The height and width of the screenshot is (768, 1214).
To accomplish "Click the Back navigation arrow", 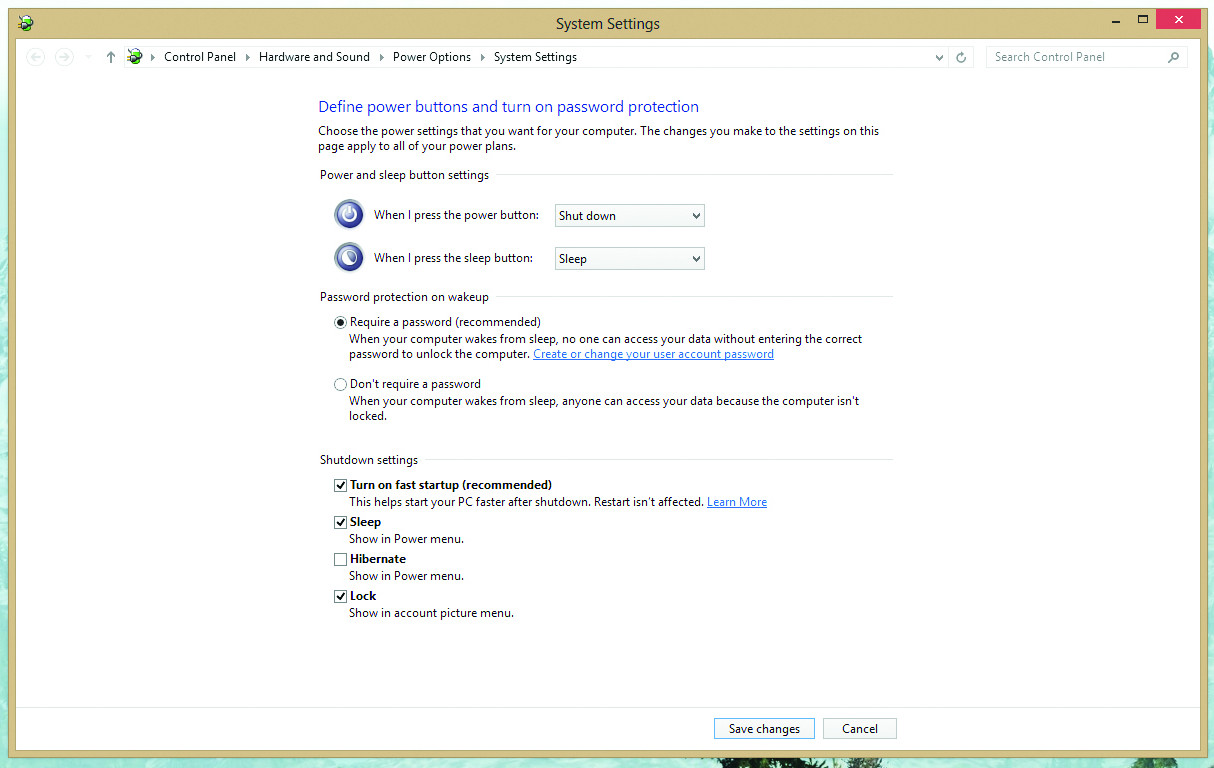I will (x=36, y=57).
